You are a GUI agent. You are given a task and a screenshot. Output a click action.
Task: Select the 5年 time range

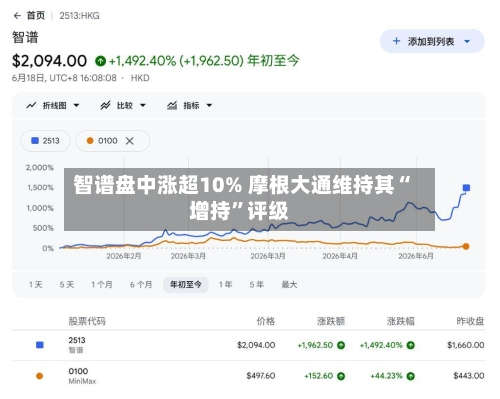[x=257, y=285]
